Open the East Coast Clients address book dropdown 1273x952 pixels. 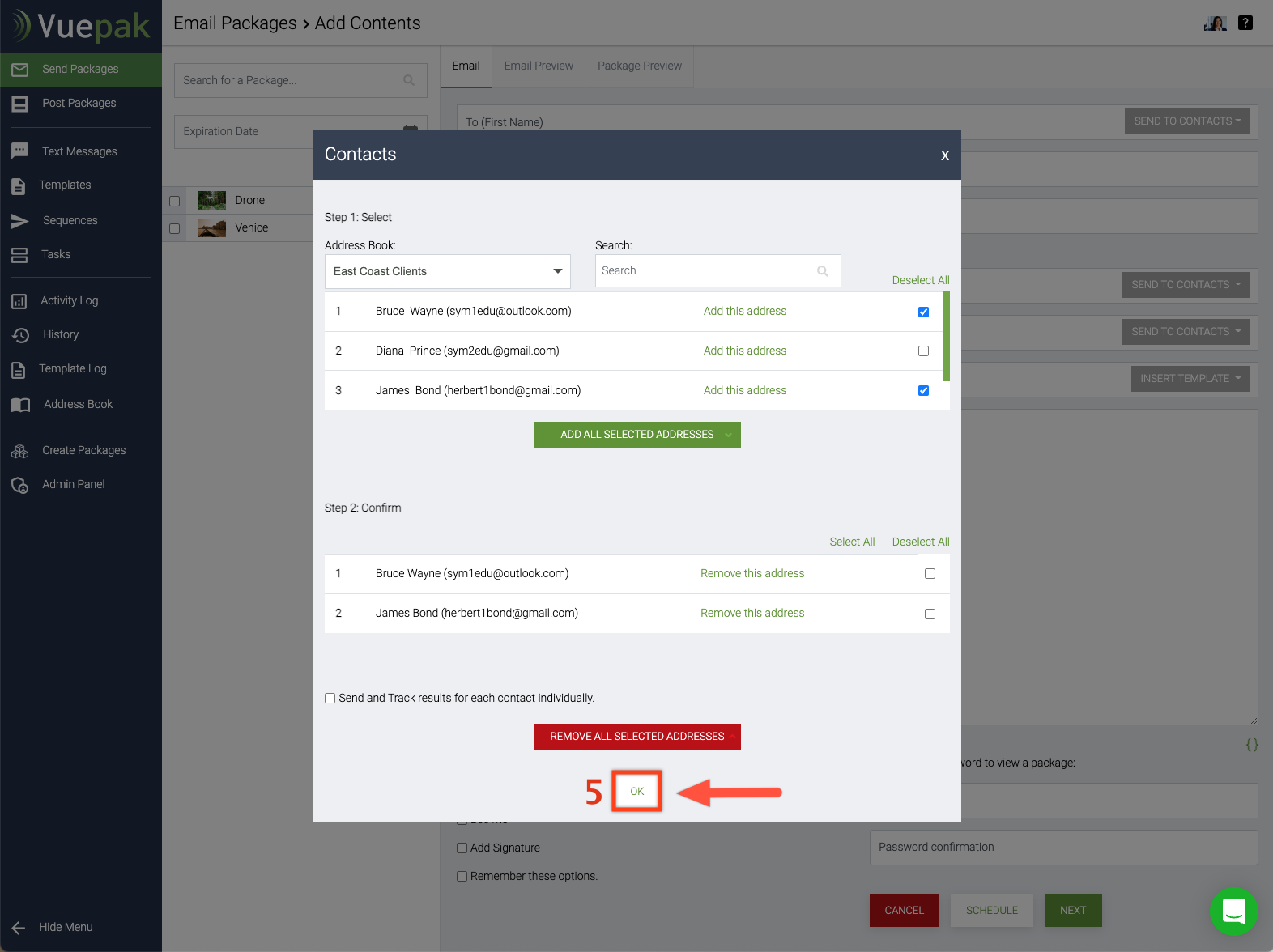coord(447,271)
